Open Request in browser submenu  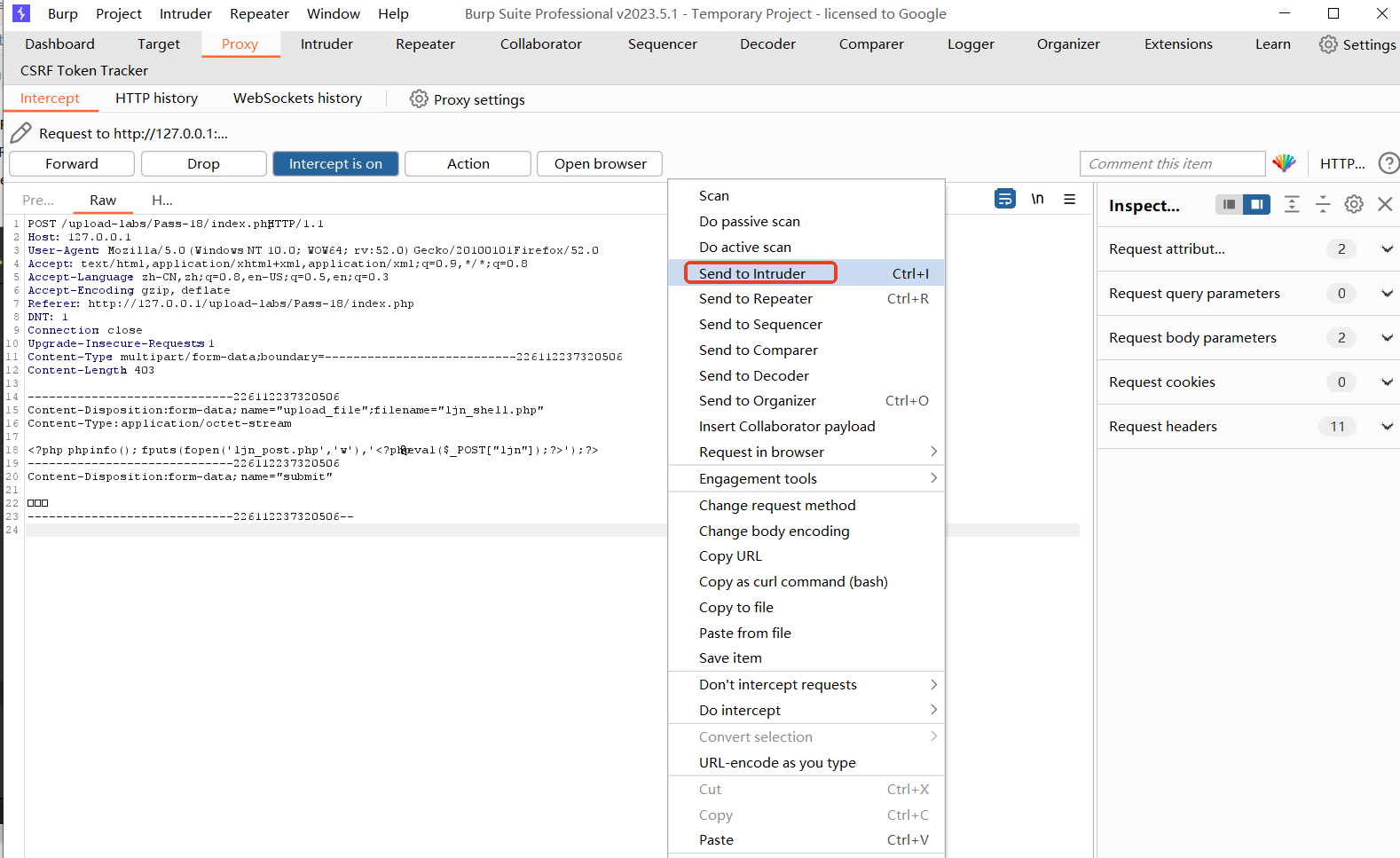[x=806, y=453]
